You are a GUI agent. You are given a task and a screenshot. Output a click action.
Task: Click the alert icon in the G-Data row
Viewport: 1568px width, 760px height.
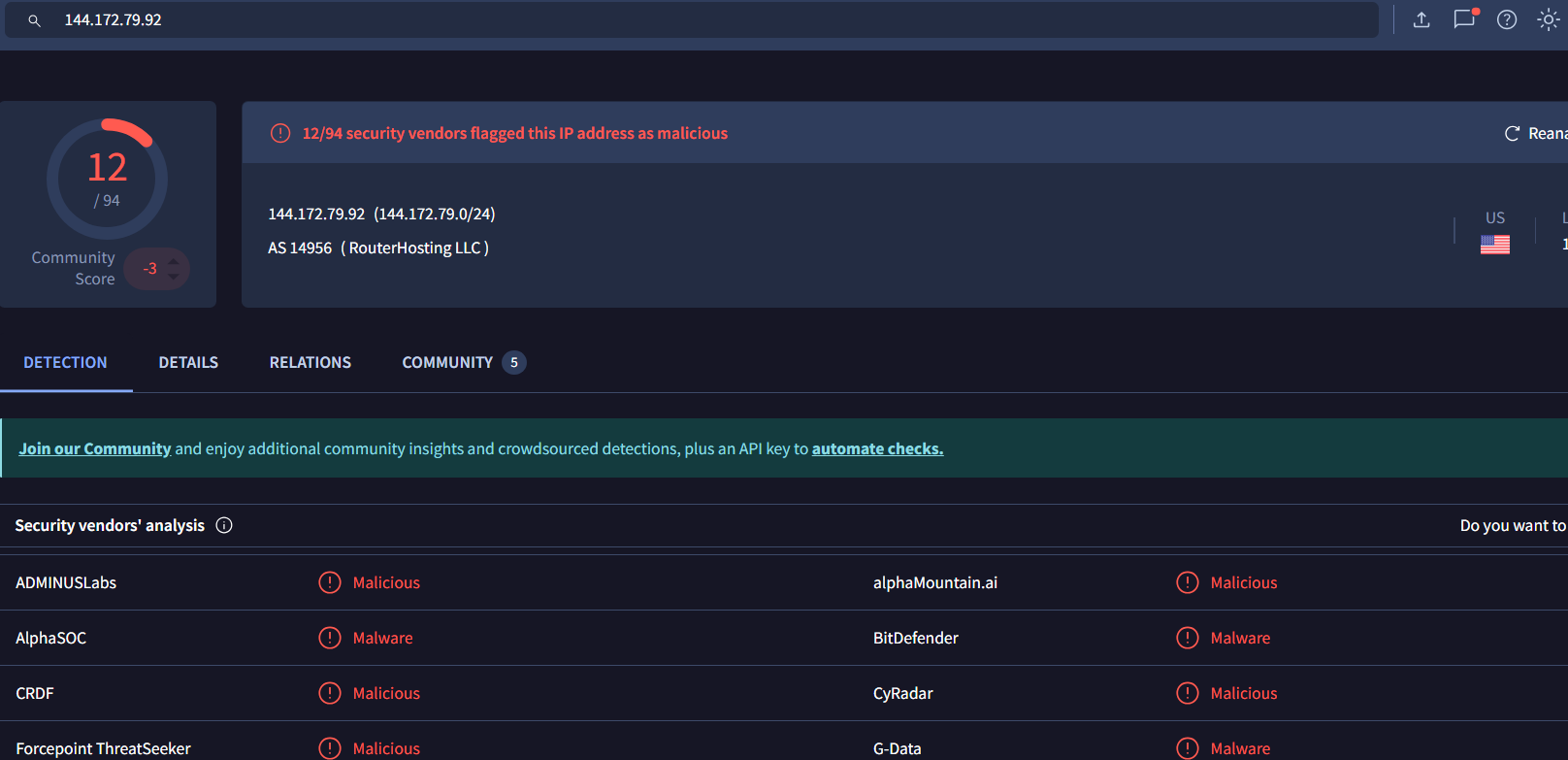1188,748
